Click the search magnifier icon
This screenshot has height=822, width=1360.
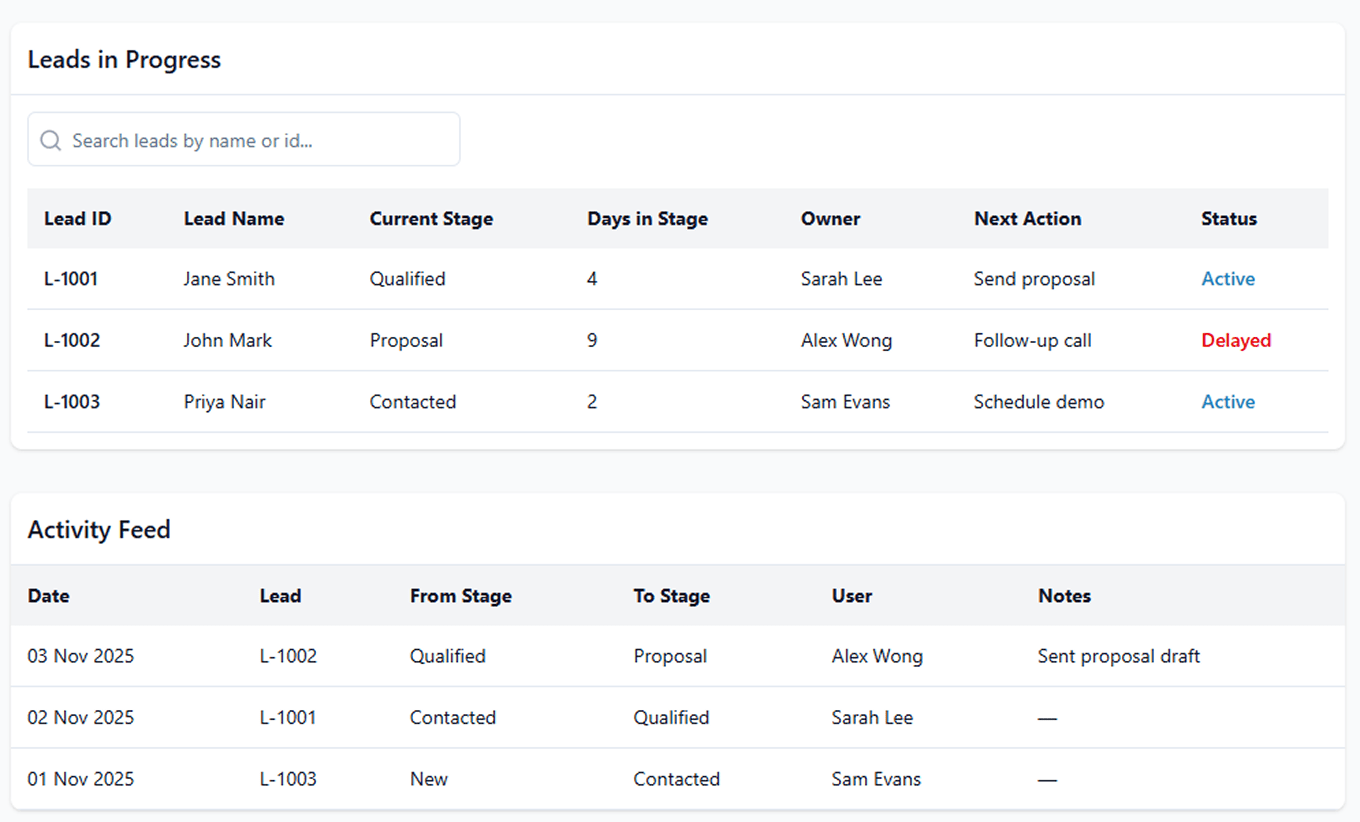pos(50,140)
